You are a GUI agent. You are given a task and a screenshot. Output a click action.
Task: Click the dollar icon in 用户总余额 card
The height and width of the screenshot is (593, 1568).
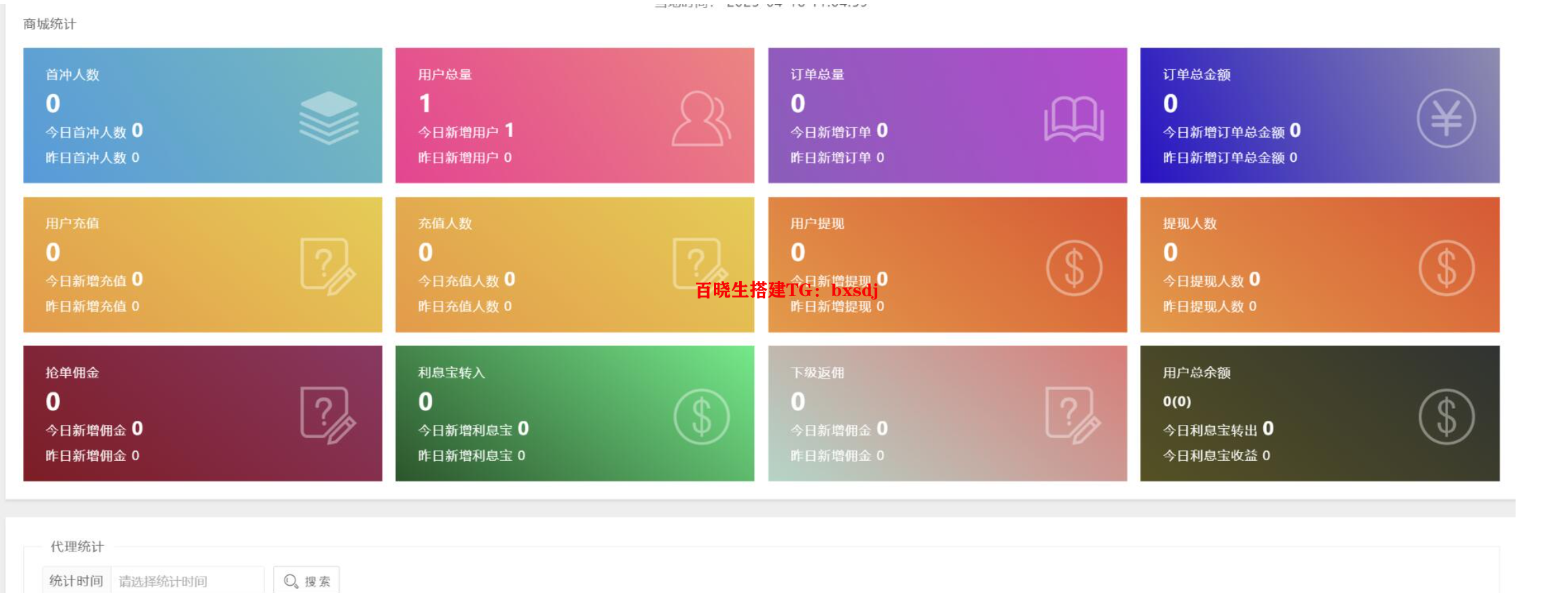[x=1446, y=417]
